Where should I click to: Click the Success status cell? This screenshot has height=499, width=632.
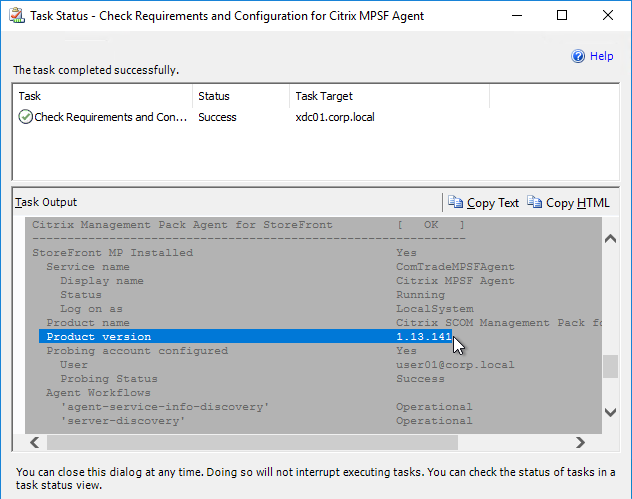click(217, 117)
